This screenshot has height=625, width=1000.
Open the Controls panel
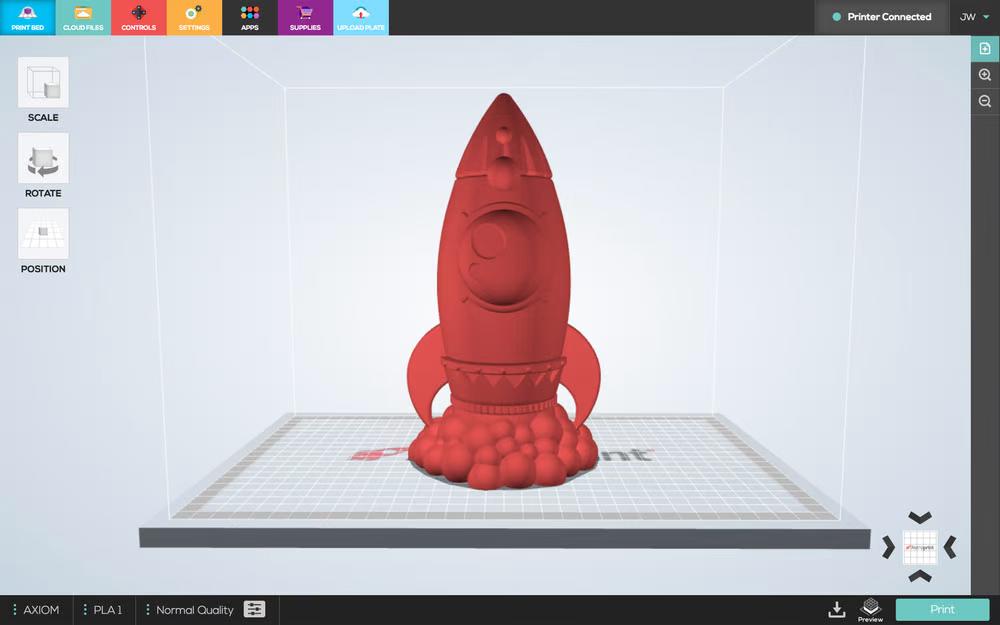pyautogui.click(x=138, y=17)
